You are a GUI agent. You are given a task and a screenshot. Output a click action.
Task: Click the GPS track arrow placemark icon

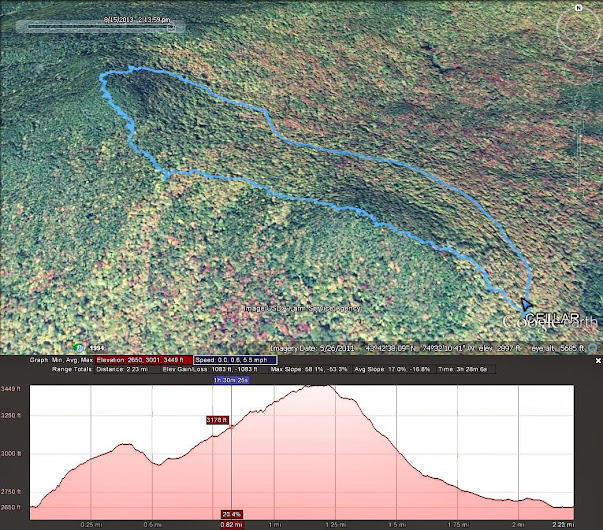click(526, 305)
